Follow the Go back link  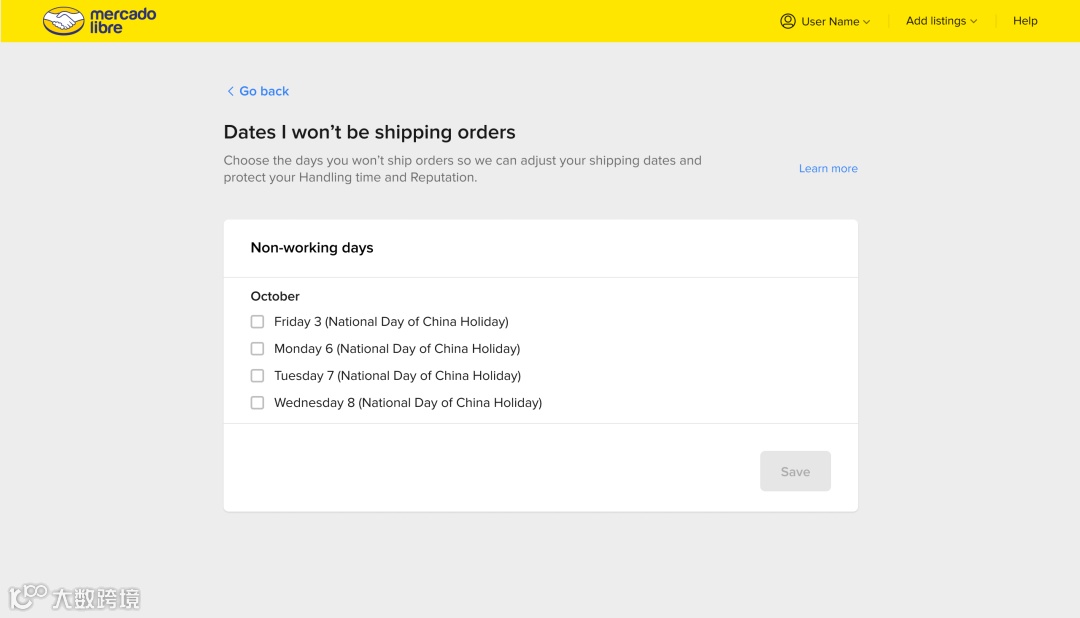point(264,91)
